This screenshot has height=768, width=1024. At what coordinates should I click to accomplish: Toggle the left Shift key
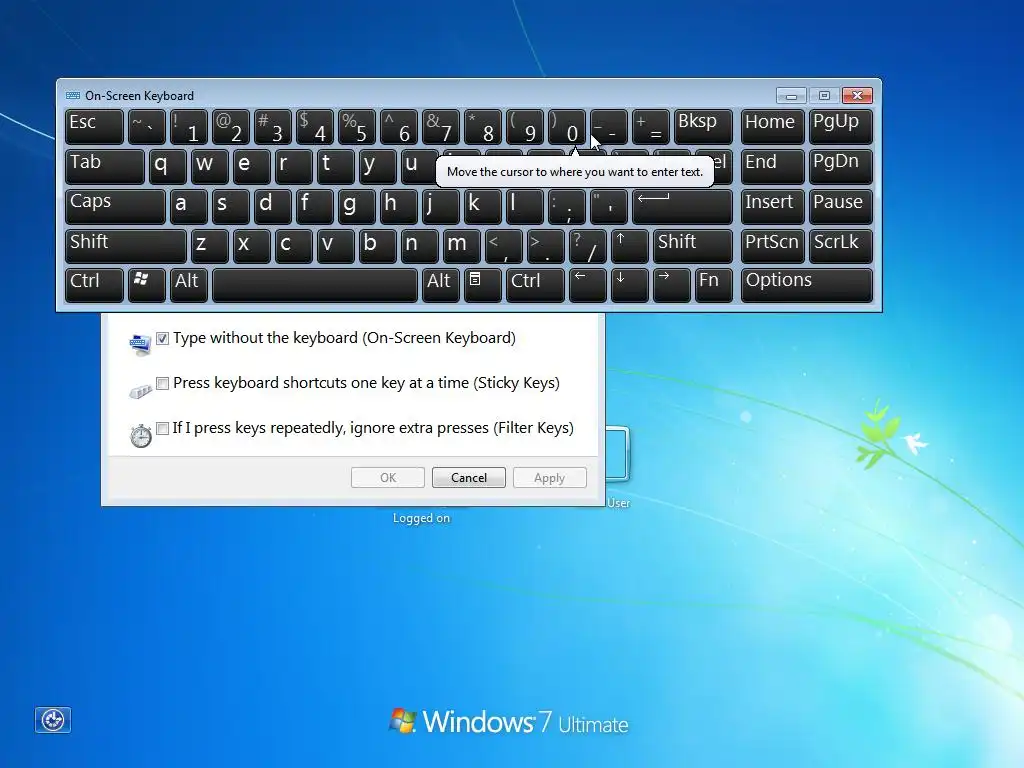pos(126,246)
